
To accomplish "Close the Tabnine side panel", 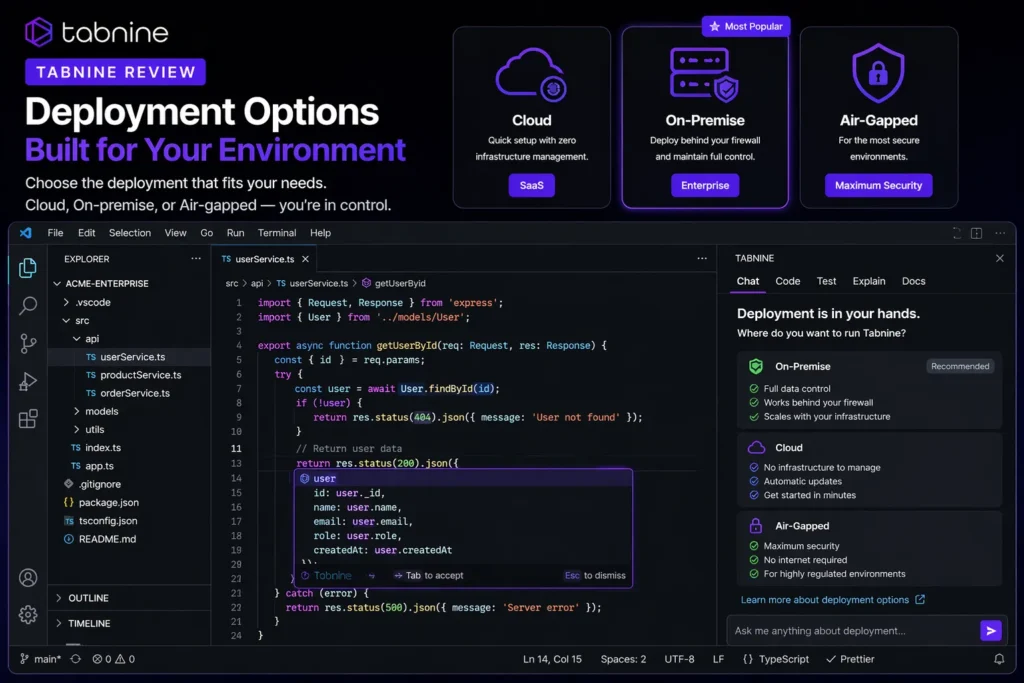I will click(1000, 259).
